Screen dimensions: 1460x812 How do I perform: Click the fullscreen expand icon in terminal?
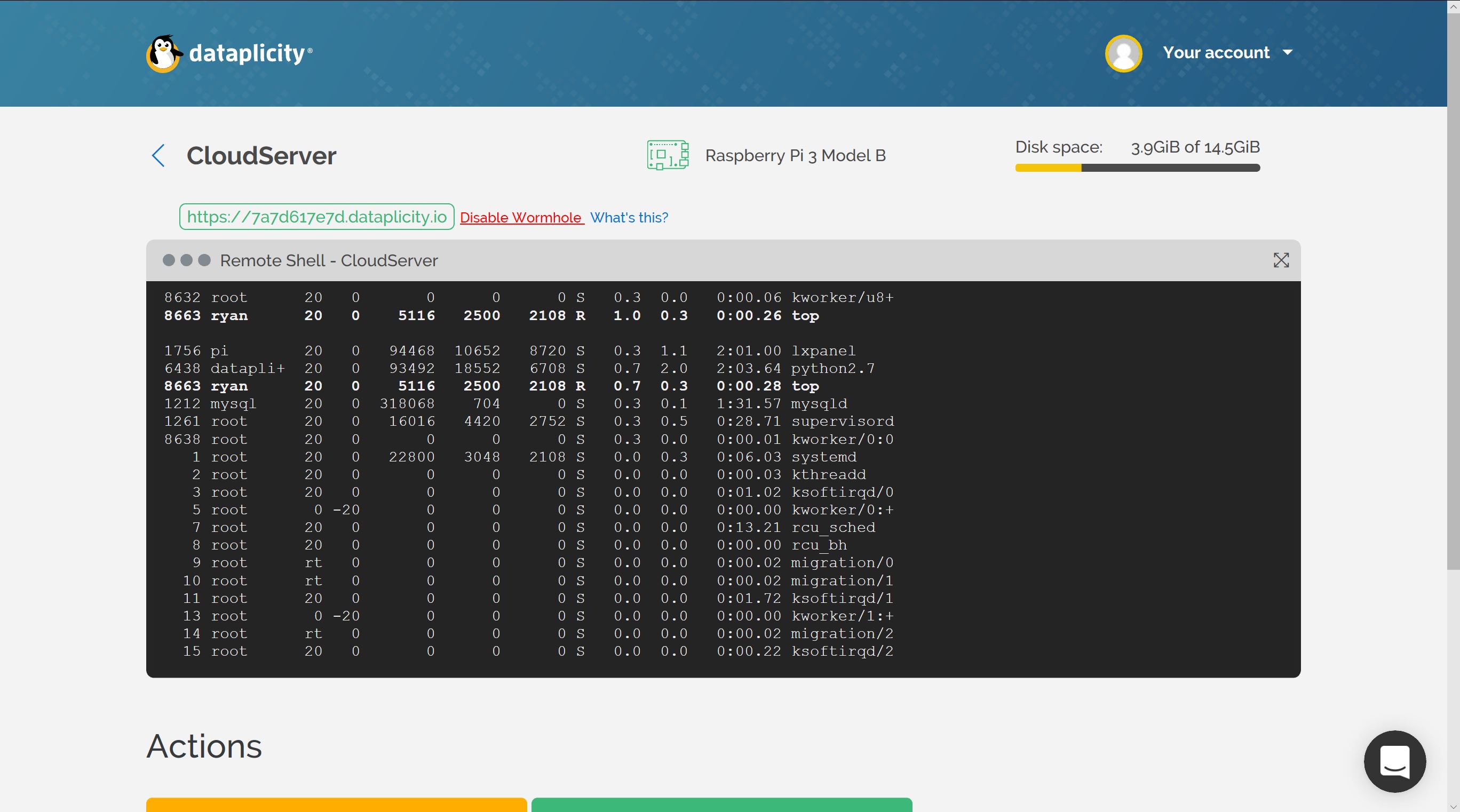[x=1281, y=260]
